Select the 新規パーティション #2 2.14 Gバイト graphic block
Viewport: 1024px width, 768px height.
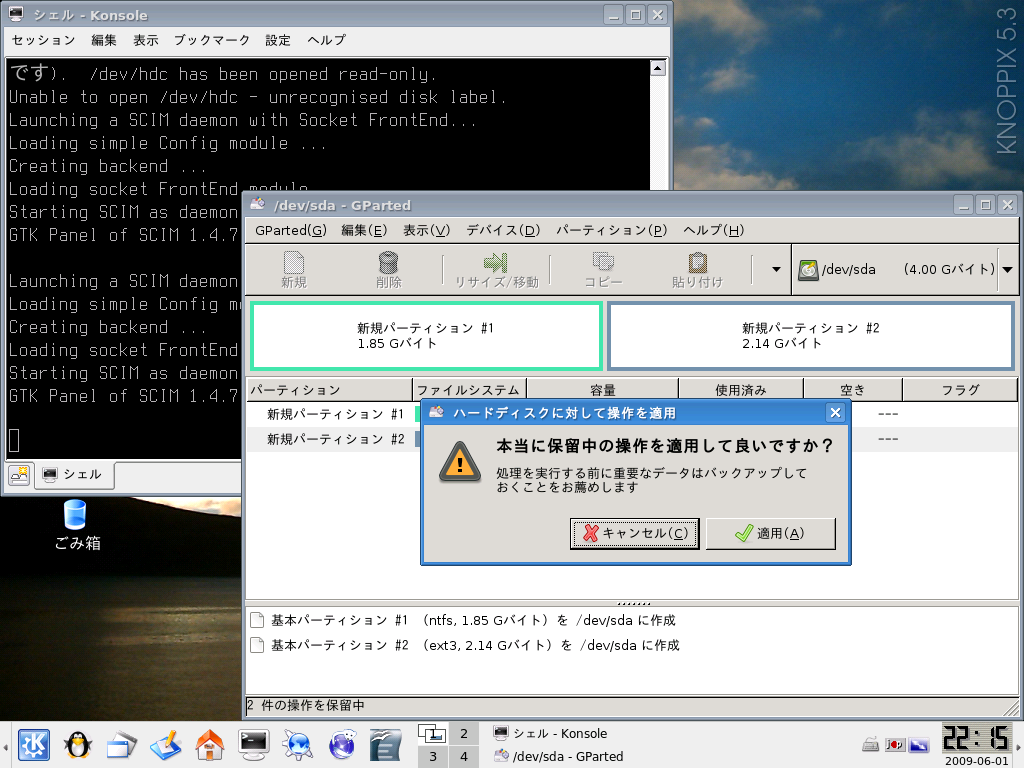click(x=810, y=336)
